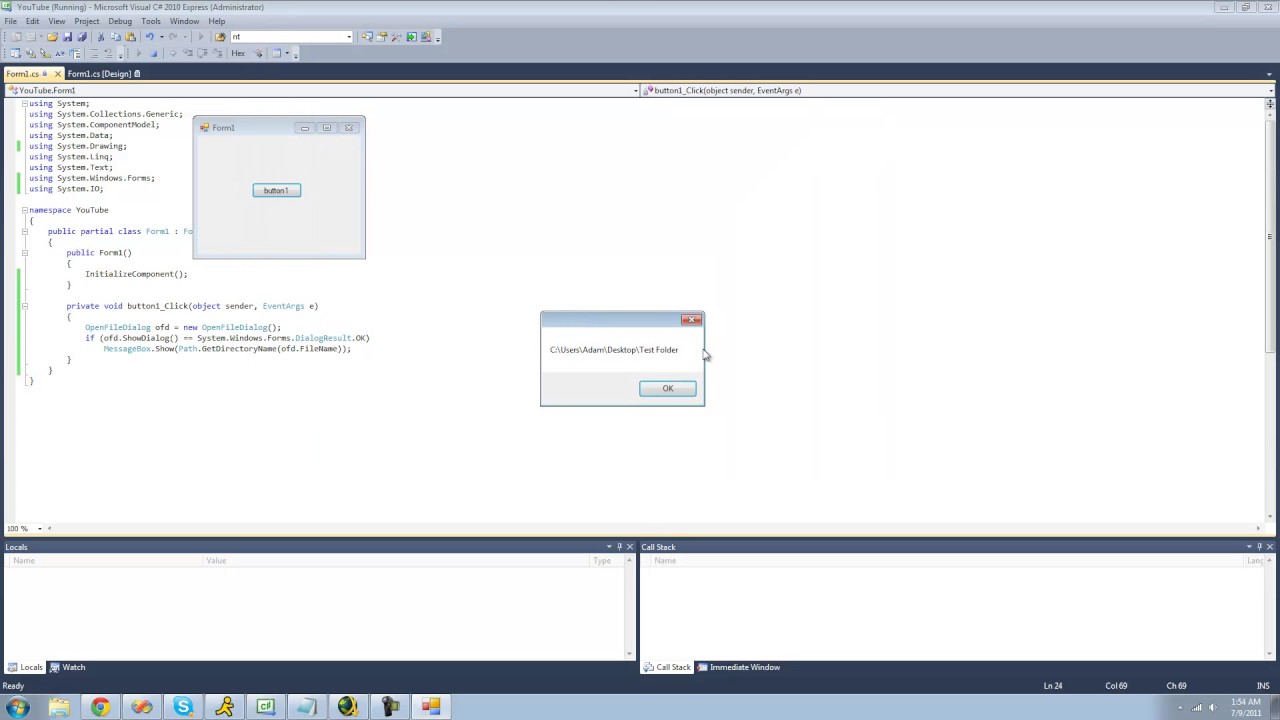Open the 100 % zoom dropdown

tap(40, 528)
